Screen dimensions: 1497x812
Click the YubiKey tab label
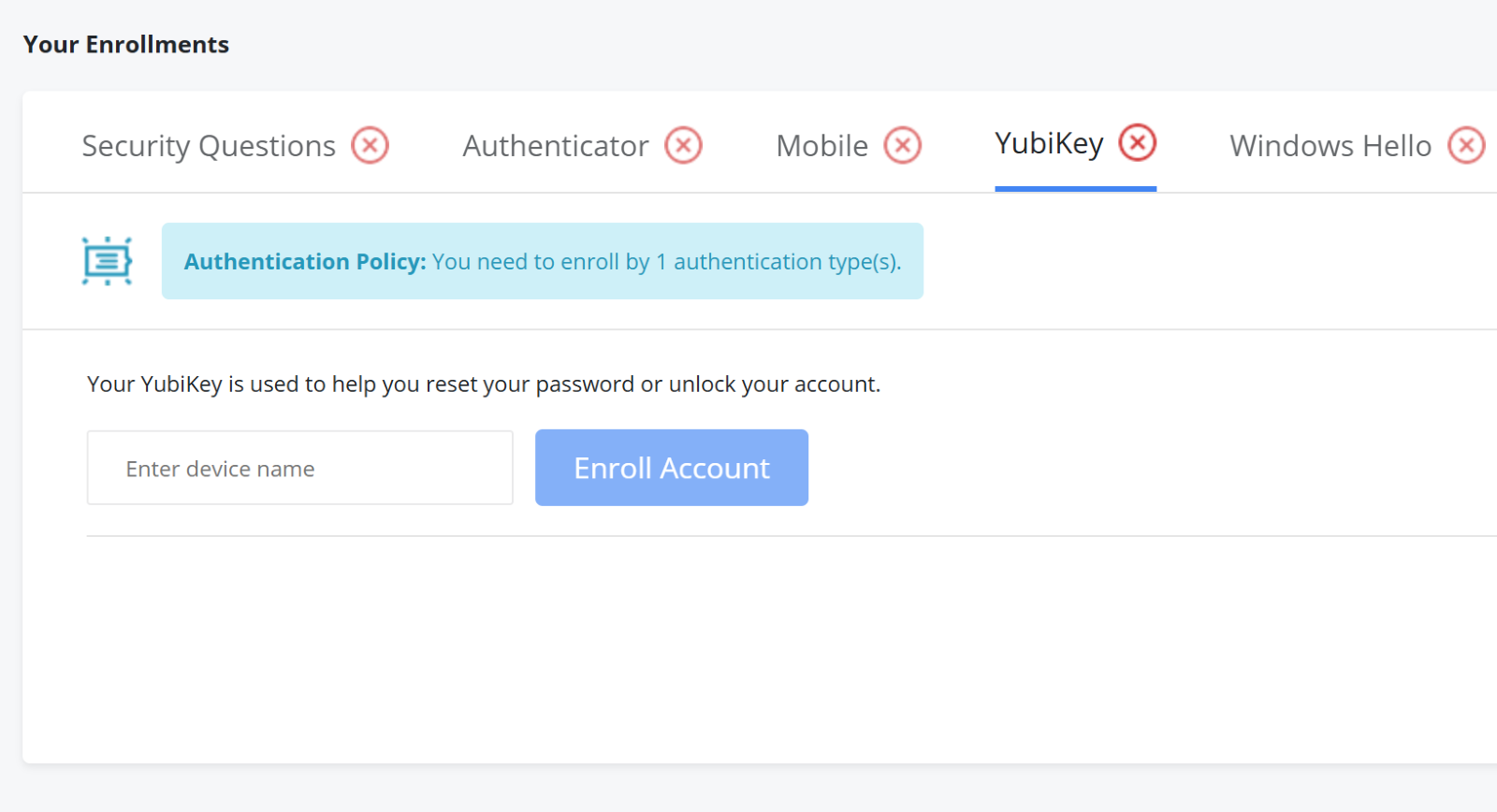tap(1049, 143)
